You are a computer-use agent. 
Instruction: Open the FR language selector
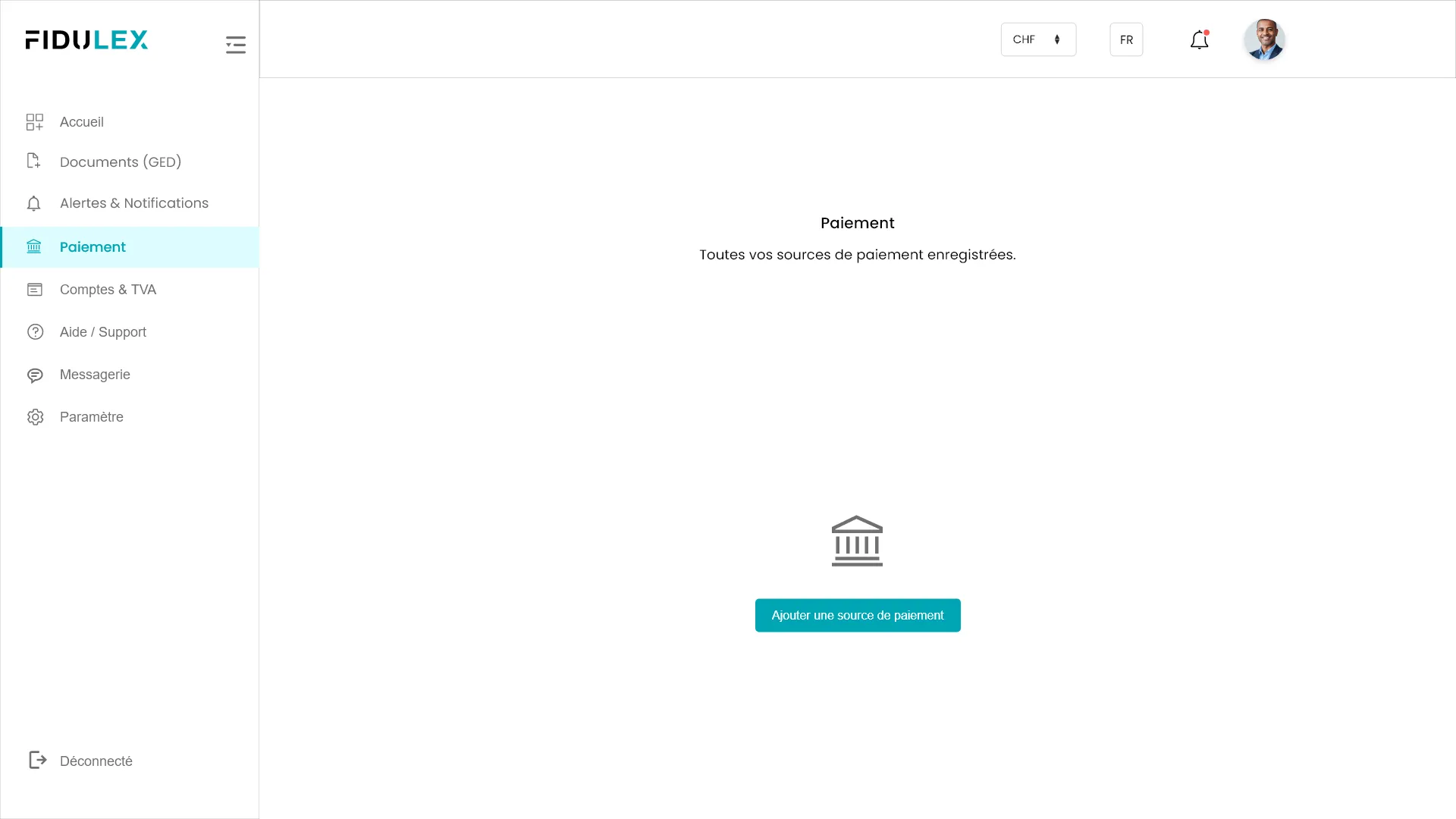(1126, 39)
